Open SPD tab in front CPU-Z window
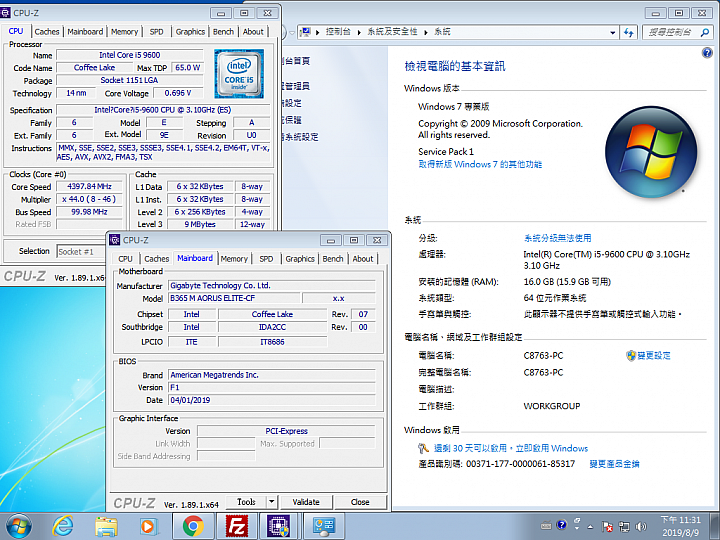Screen dimensions: 720x540 tap(266, 259)
